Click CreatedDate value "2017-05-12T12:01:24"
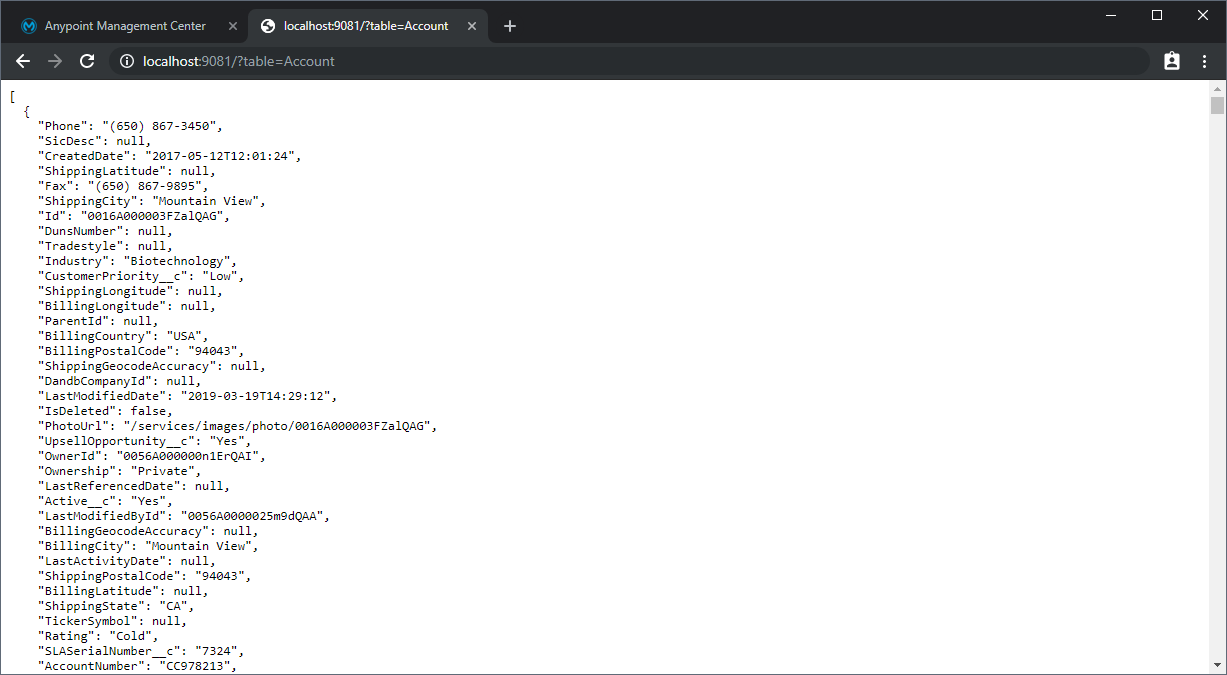This screenshot has height=675, width=1227. click(219, 156)
